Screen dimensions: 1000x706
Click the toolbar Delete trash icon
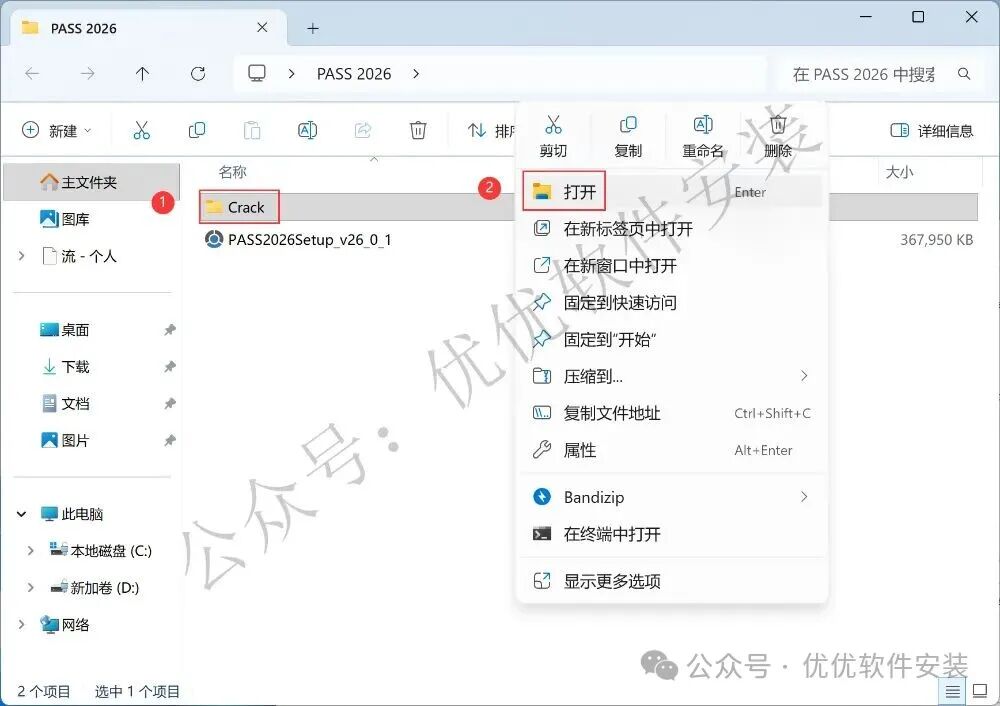[418, 130]
